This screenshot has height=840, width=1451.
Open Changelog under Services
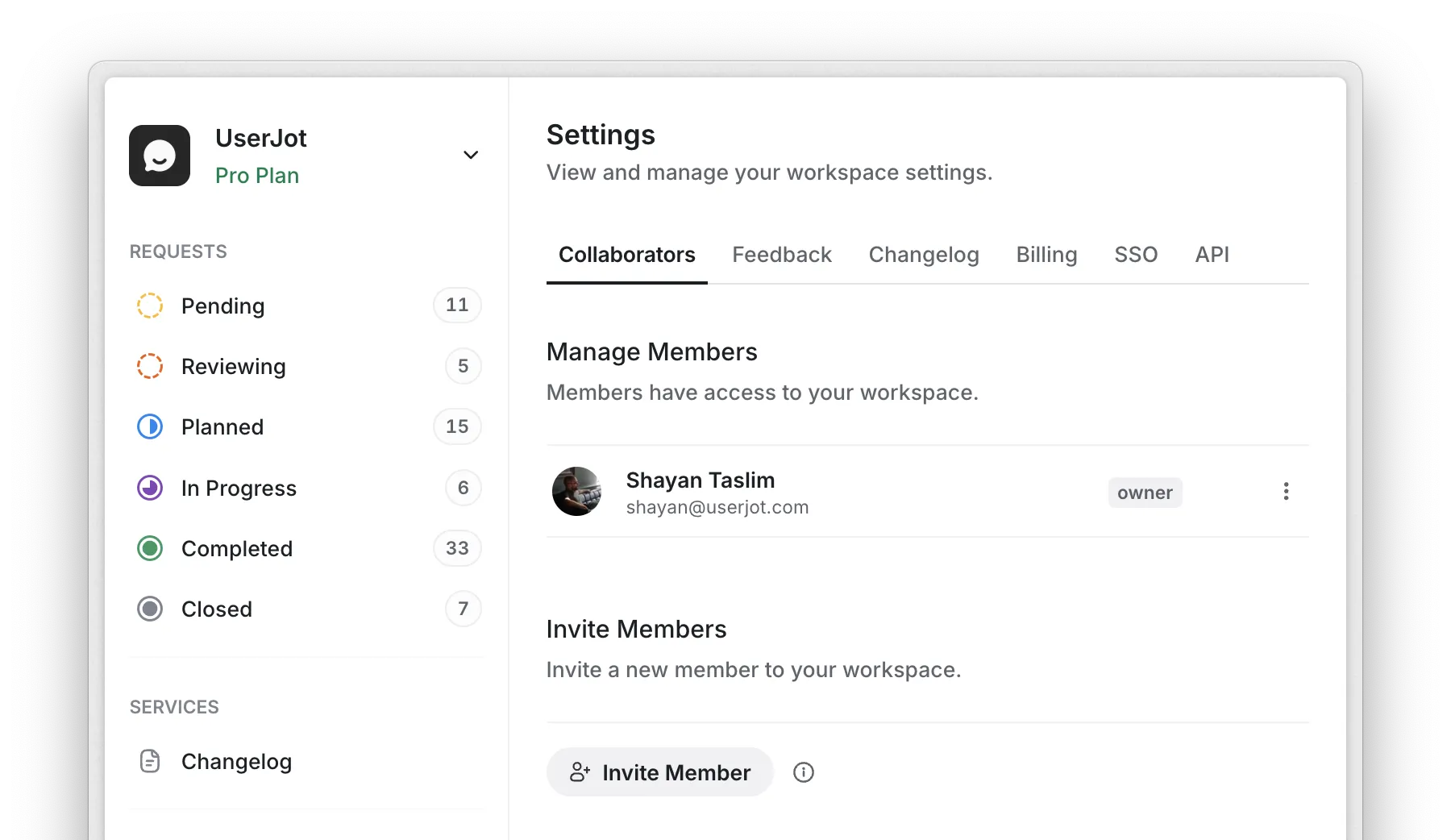point(306,761)
